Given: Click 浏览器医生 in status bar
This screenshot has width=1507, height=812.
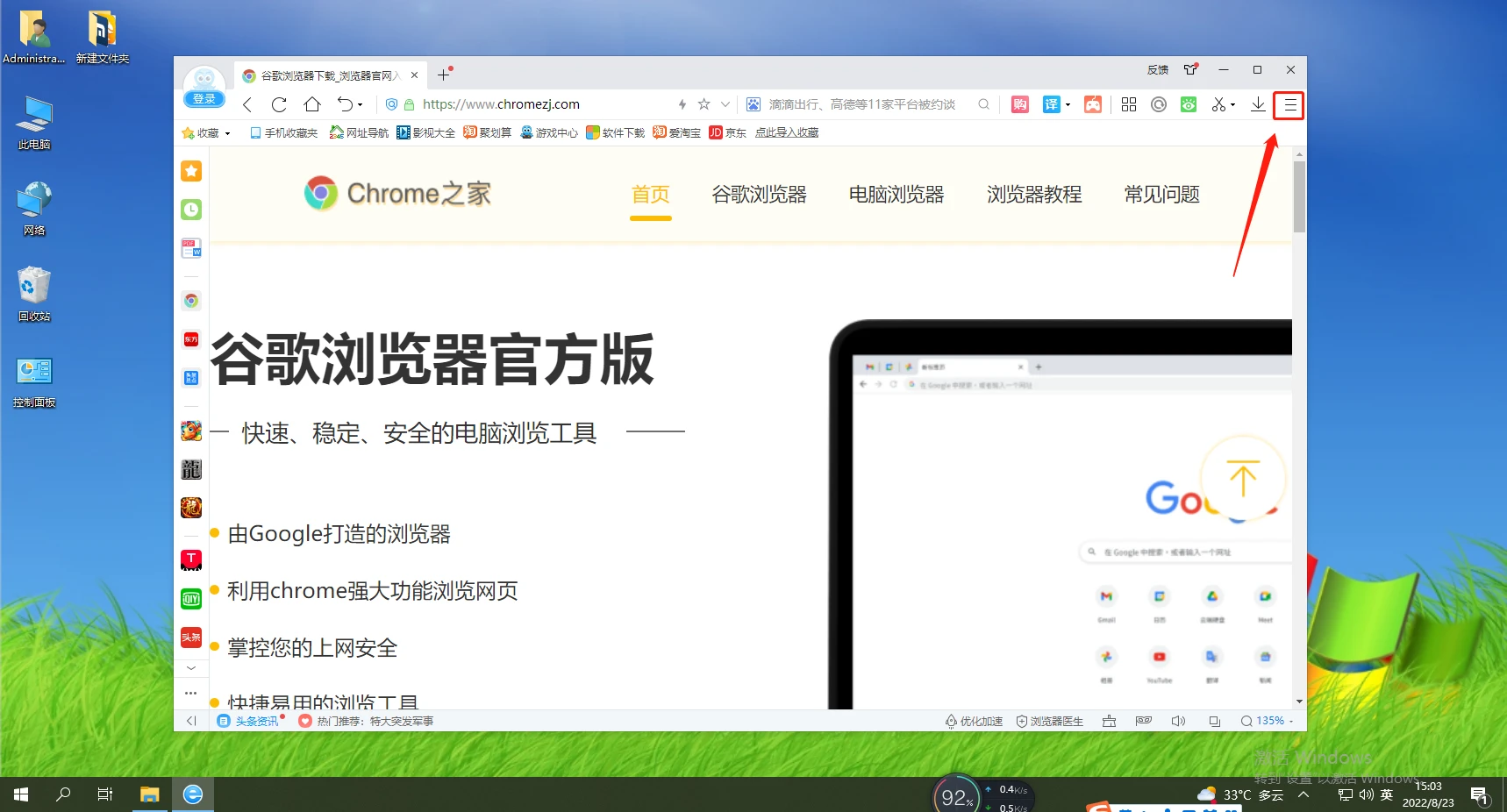Looking at the screenshot, I should 1050,721.
